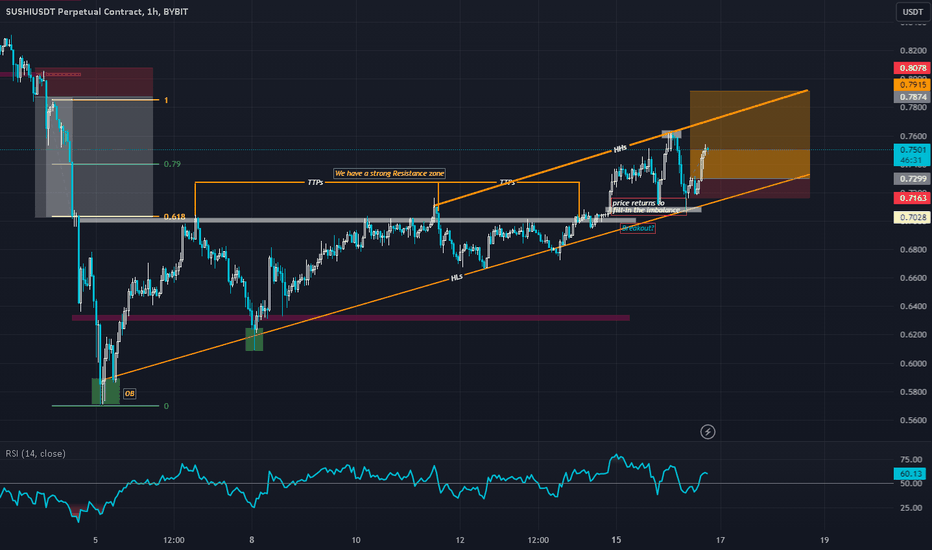Click the left TTPs bracket label

pos(316,183)
